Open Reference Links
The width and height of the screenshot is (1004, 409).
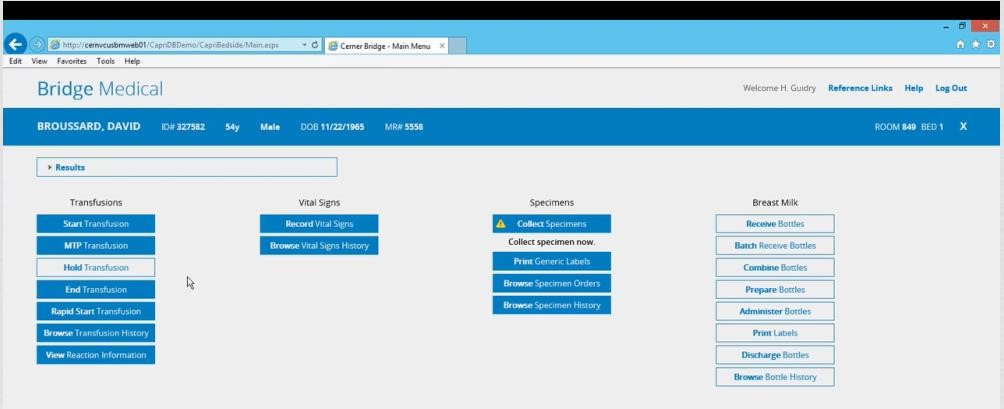click(860, 88)
